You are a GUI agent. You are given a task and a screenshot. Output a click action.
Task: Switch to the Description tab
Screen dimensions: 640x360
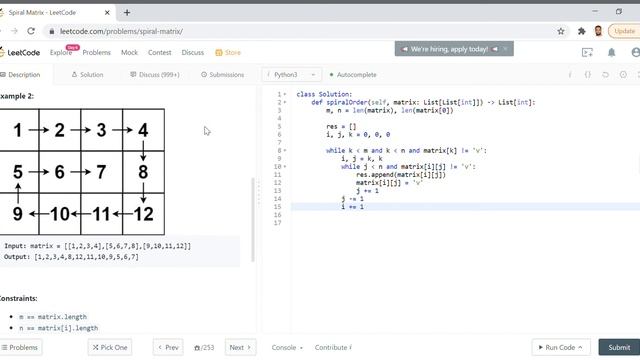20,75
